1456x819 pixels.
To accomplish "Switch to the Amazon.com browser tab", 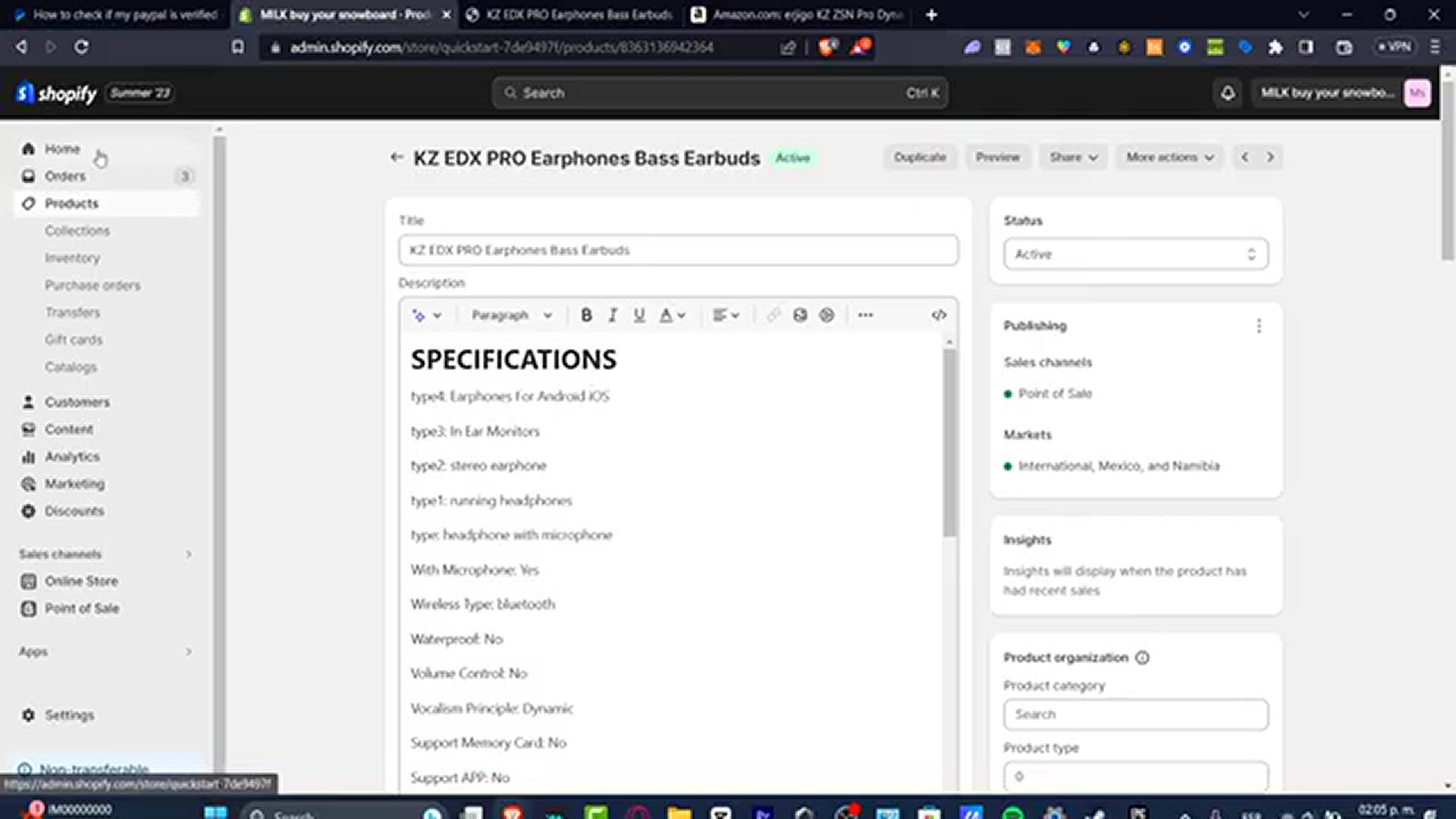I will 798,14.
